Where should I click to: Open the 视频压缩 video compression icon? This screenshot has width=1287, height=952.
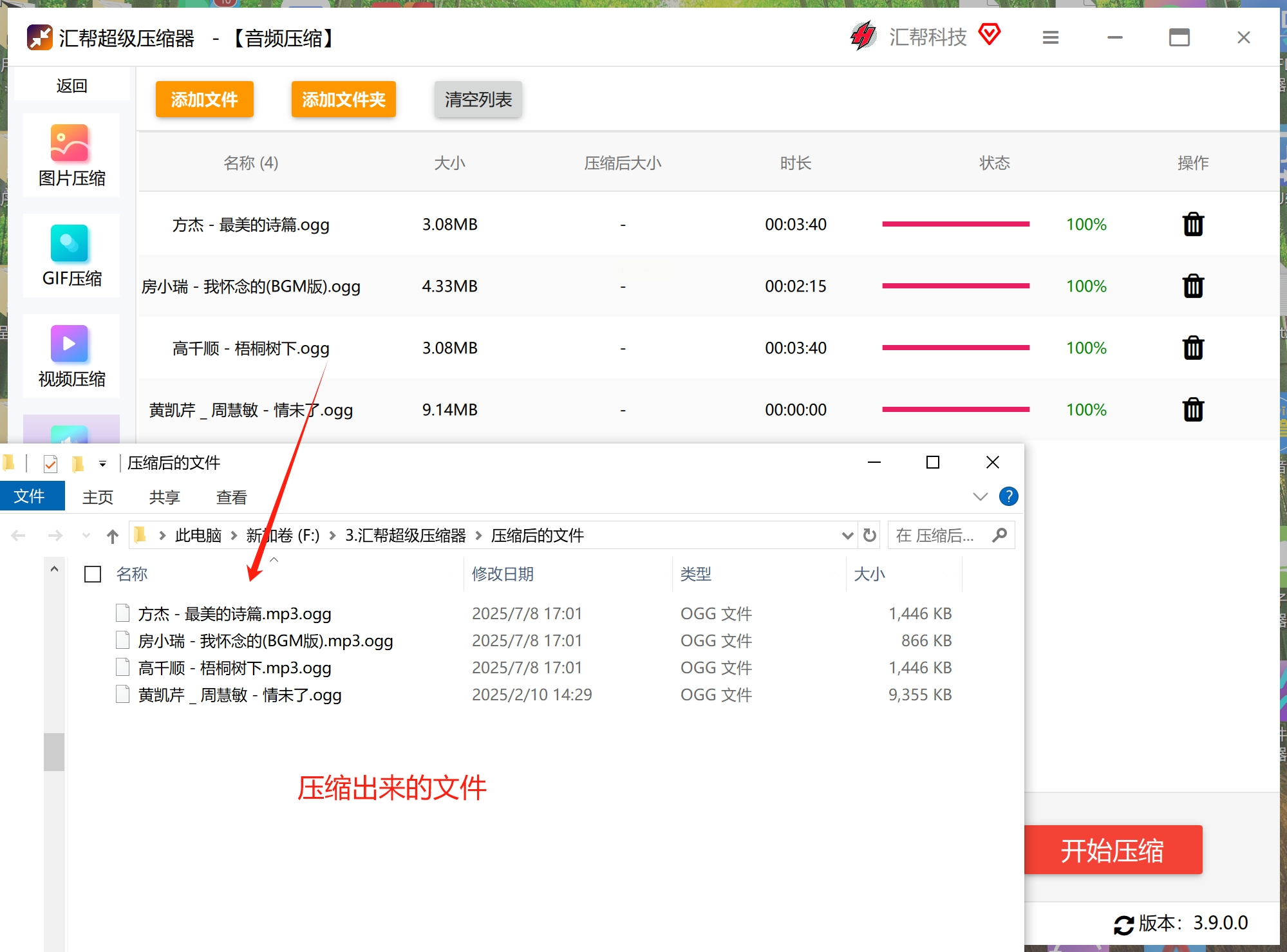pos(70,344)
